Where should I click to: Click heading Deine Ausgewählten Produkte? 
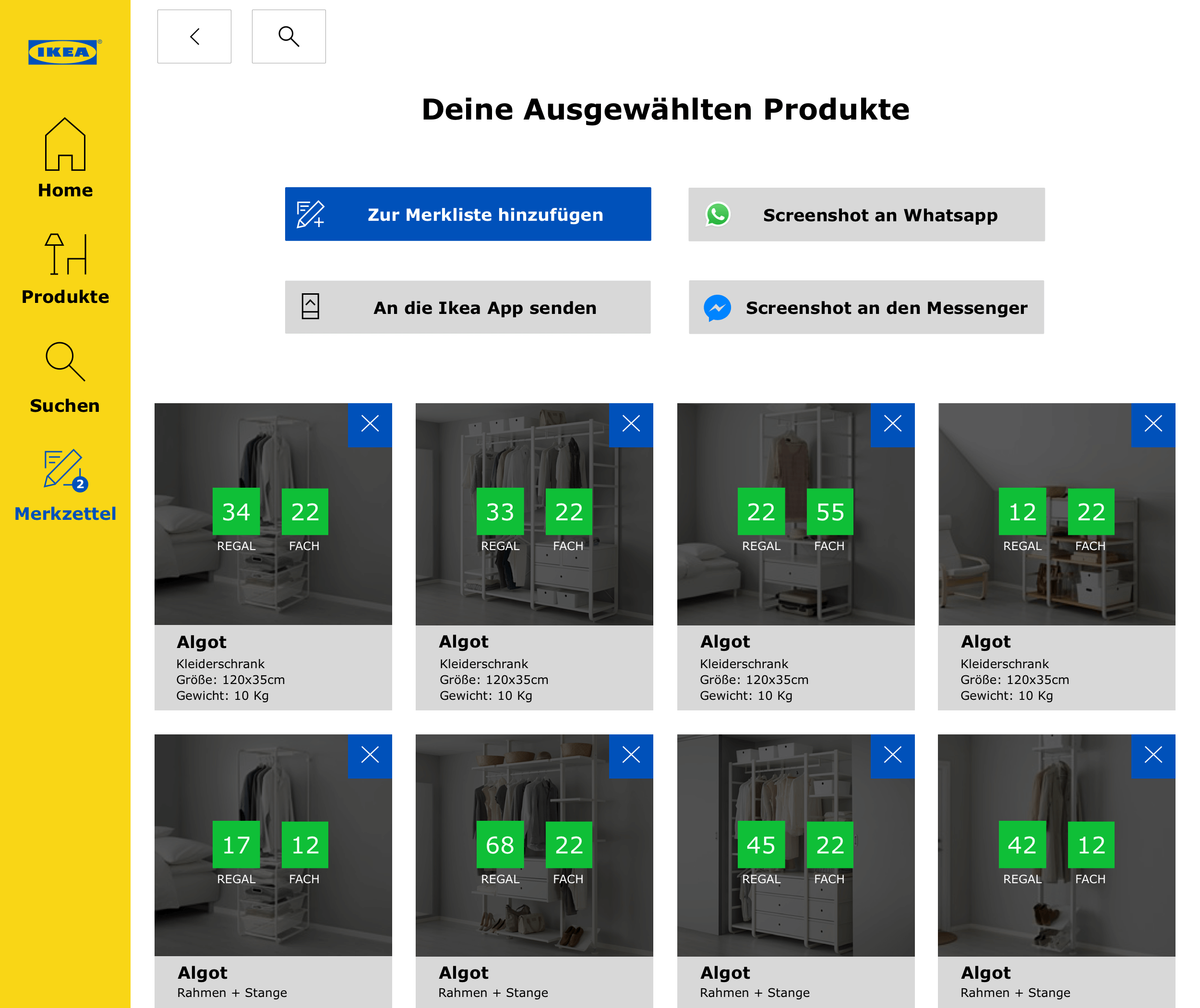point(666,109)
